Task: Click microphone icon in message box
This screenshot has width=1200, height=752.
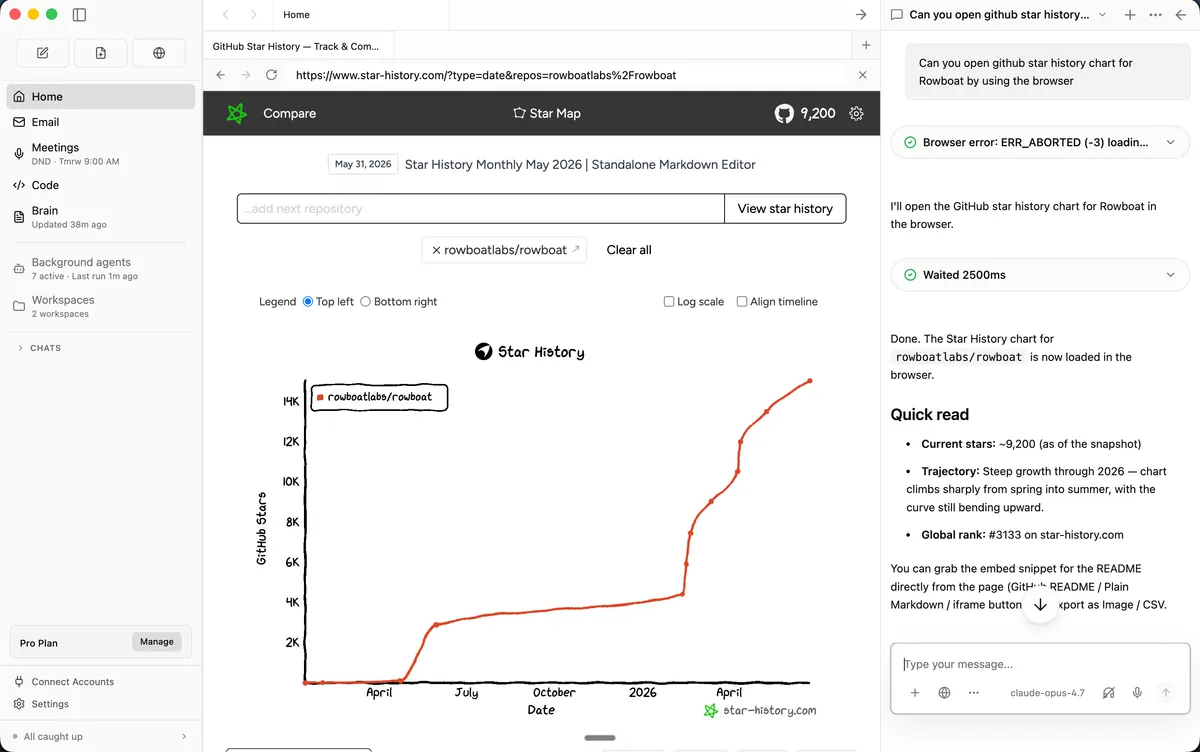Action: 1137,692
